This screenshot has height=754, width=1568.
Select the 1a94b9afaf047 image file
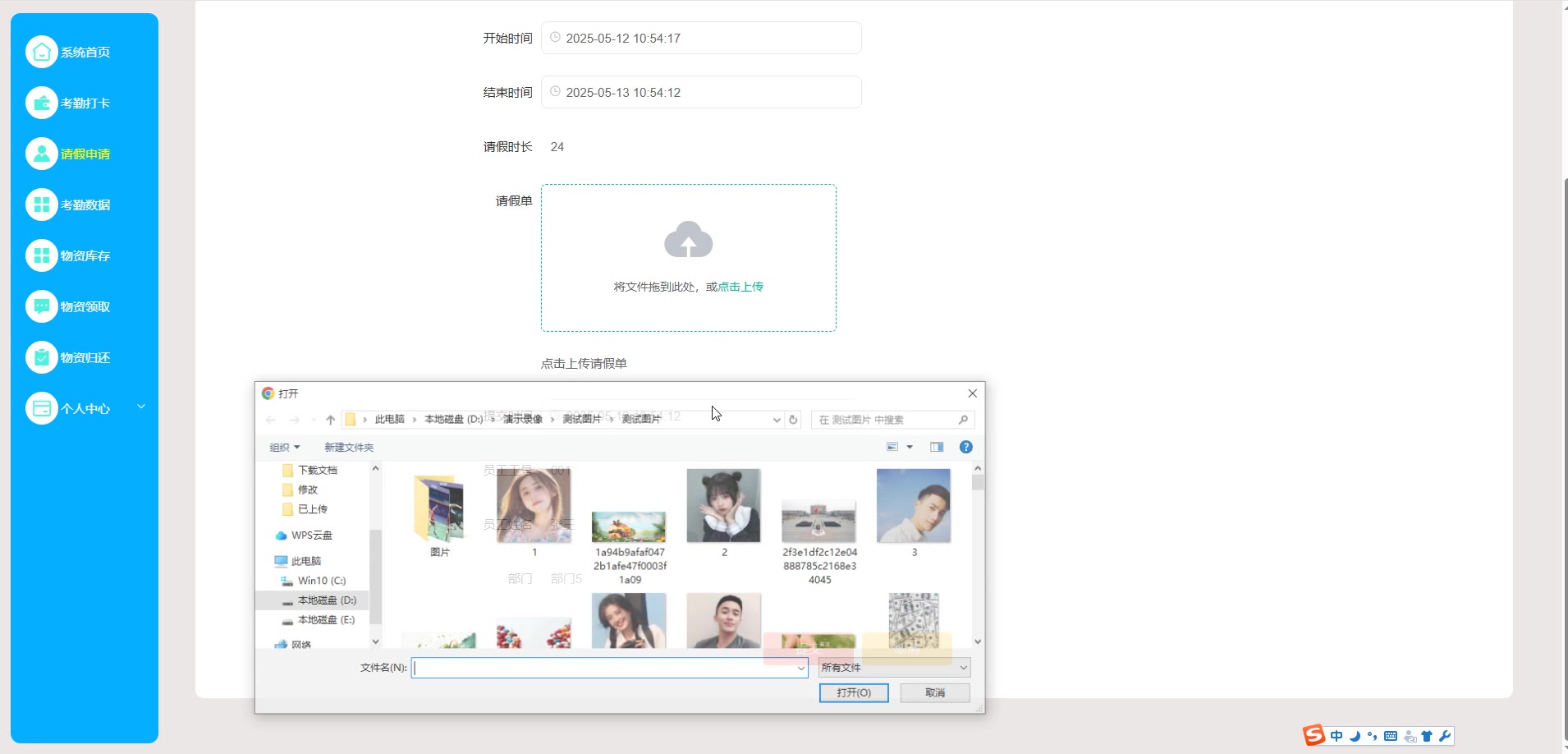630,547
